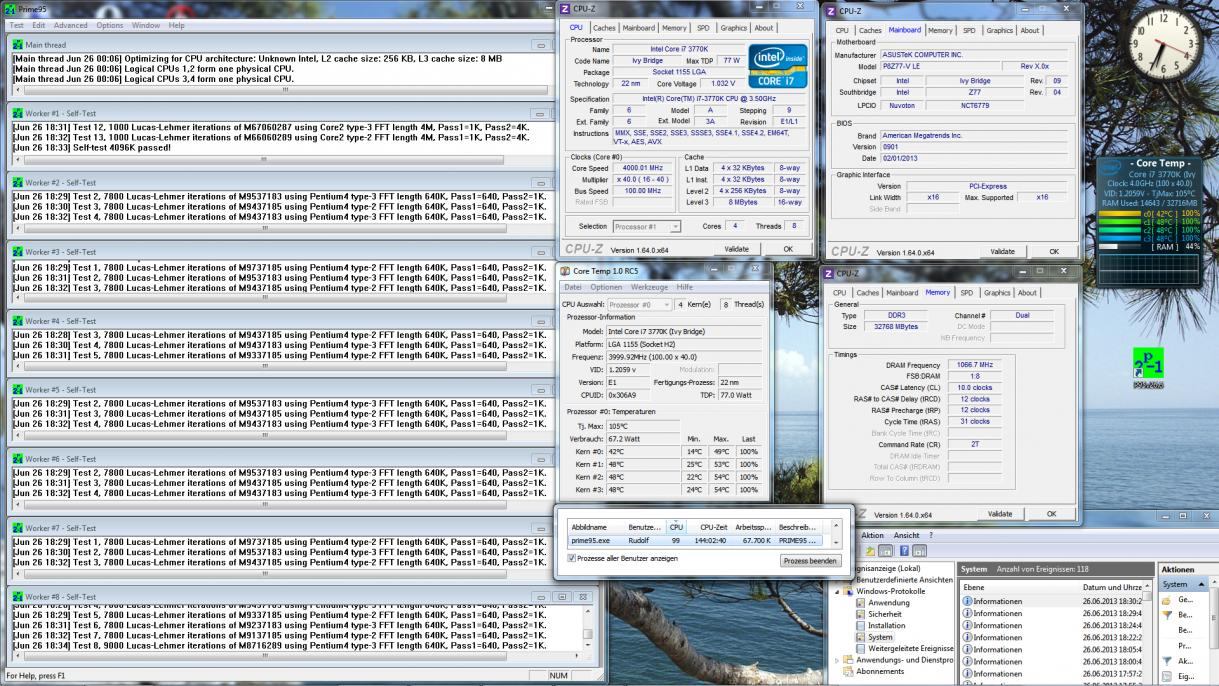
Task: Click the Intel Core i7 logo in CPU-Z
Action: (x=777, y=65)
